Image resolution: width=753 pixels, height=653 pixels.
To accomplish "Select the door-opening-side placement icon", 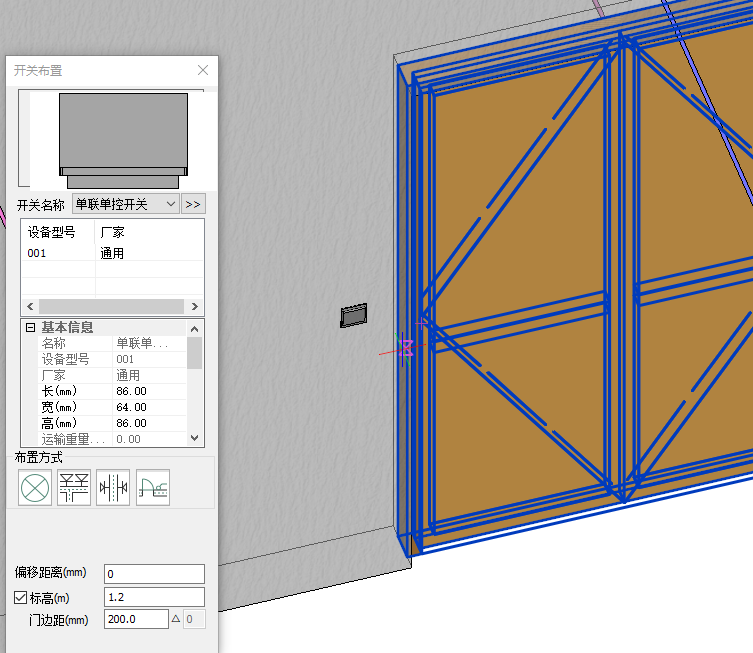I will click(153, 488).
